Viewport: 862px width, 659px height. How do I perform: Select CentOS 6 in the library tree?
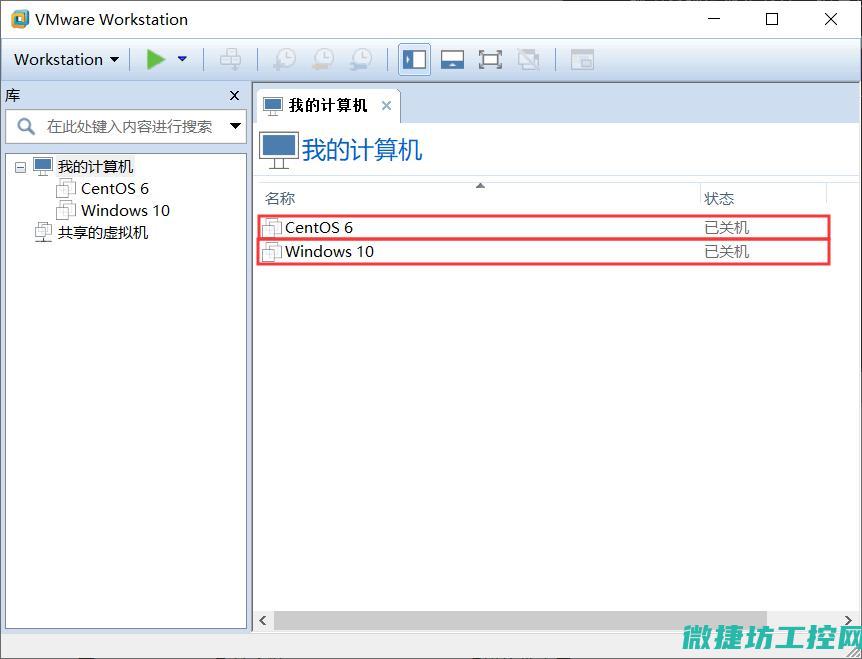(x=114, y=189)
